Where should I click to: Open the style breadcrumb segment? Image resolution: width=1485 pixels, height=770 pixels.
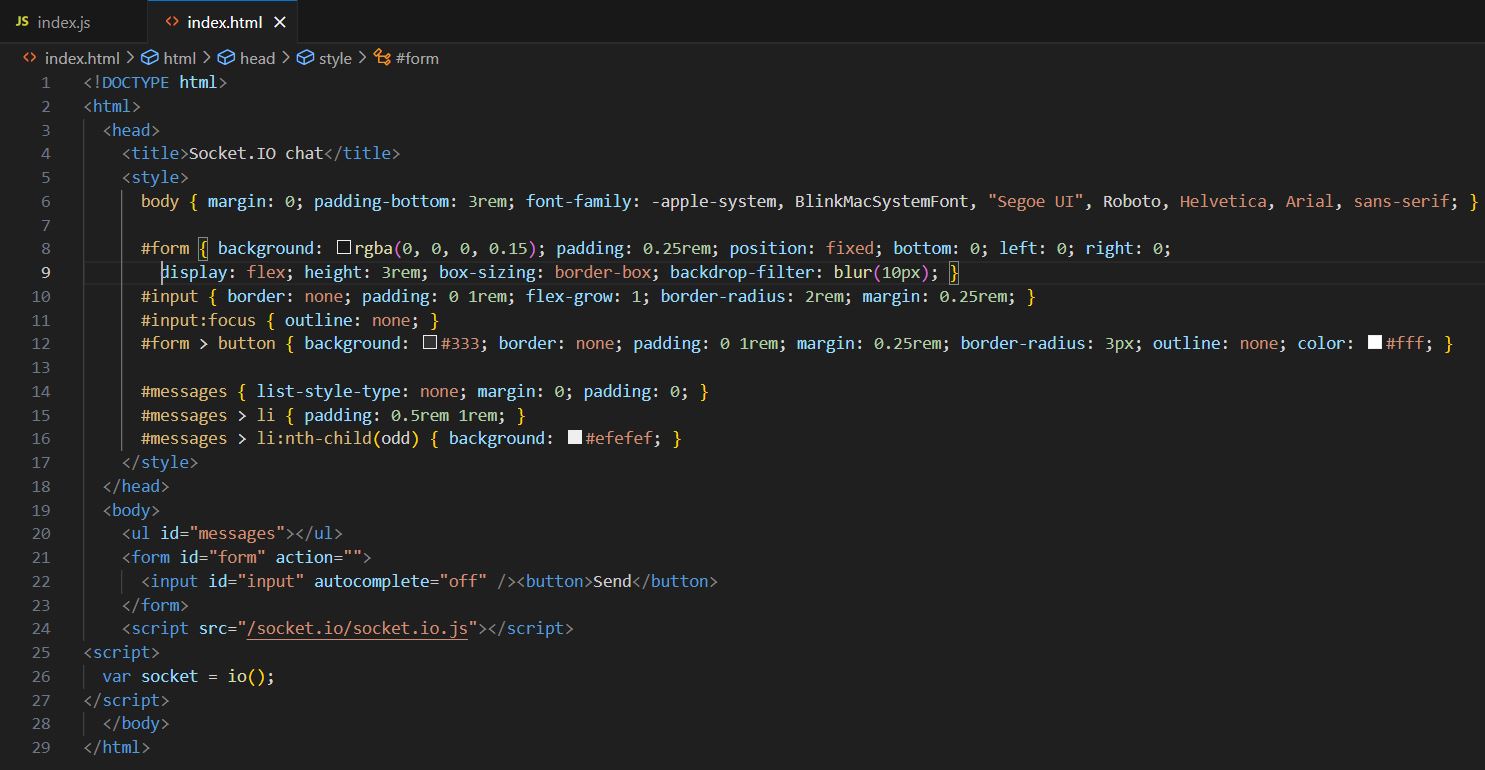point(335,58)
